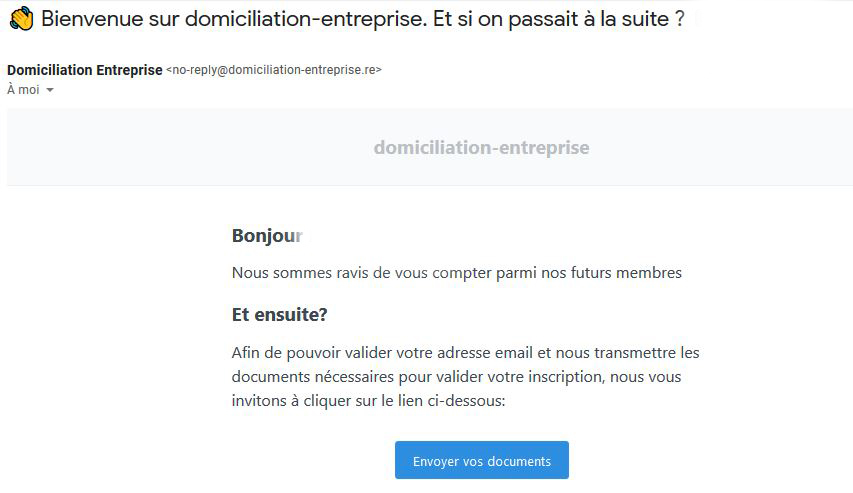Click the no-reply@domiciliation-entreprise.re sender address
This screenshot has height=493, width=853.
(274, 70)
